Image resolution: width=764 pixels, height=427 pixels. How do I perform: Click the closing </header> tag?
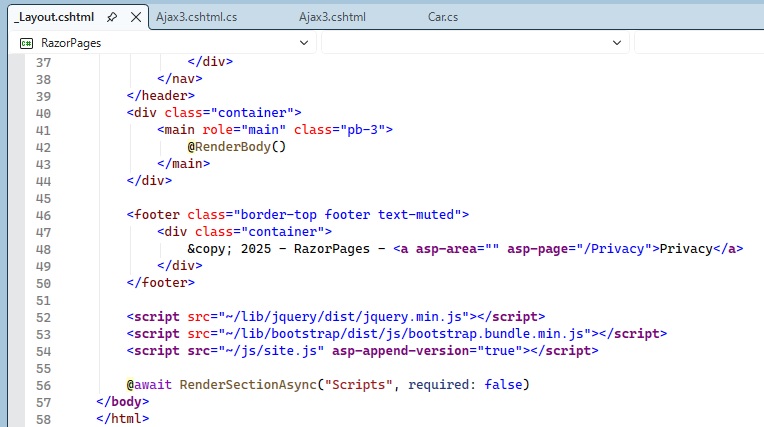pyautogui.click(x=161, y=96)
